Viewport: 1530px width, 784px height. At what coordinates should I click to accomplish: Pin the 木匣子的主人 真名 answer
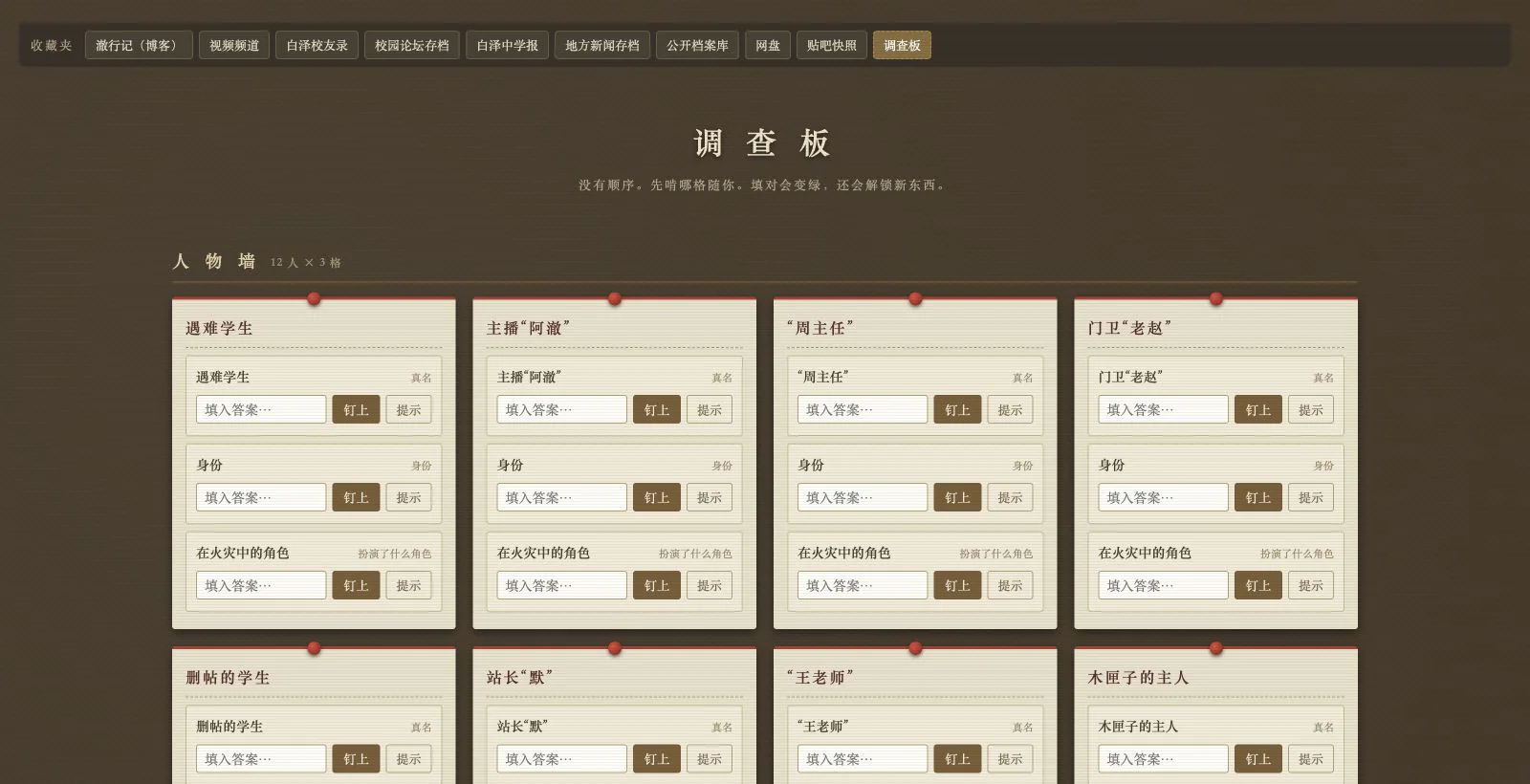coord(1257,758)
